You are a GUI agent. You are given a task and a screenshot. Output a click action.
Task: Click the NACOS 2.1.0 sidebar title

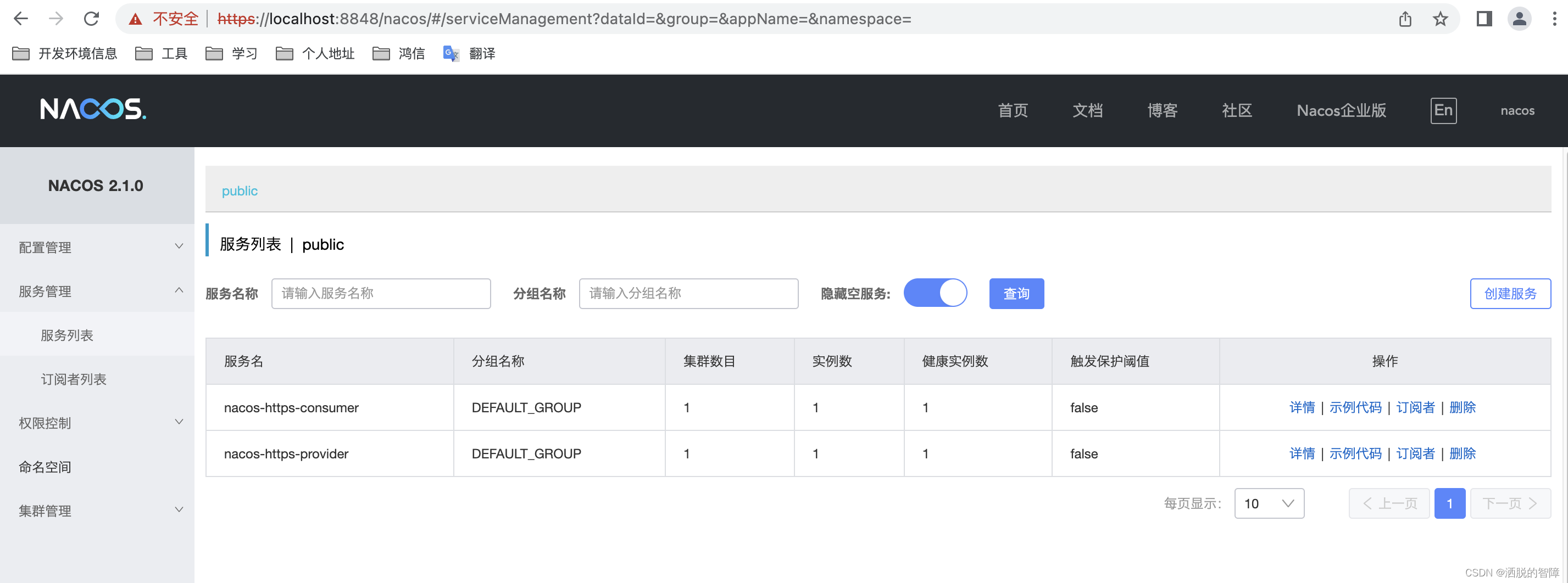(x=96, y=186)
